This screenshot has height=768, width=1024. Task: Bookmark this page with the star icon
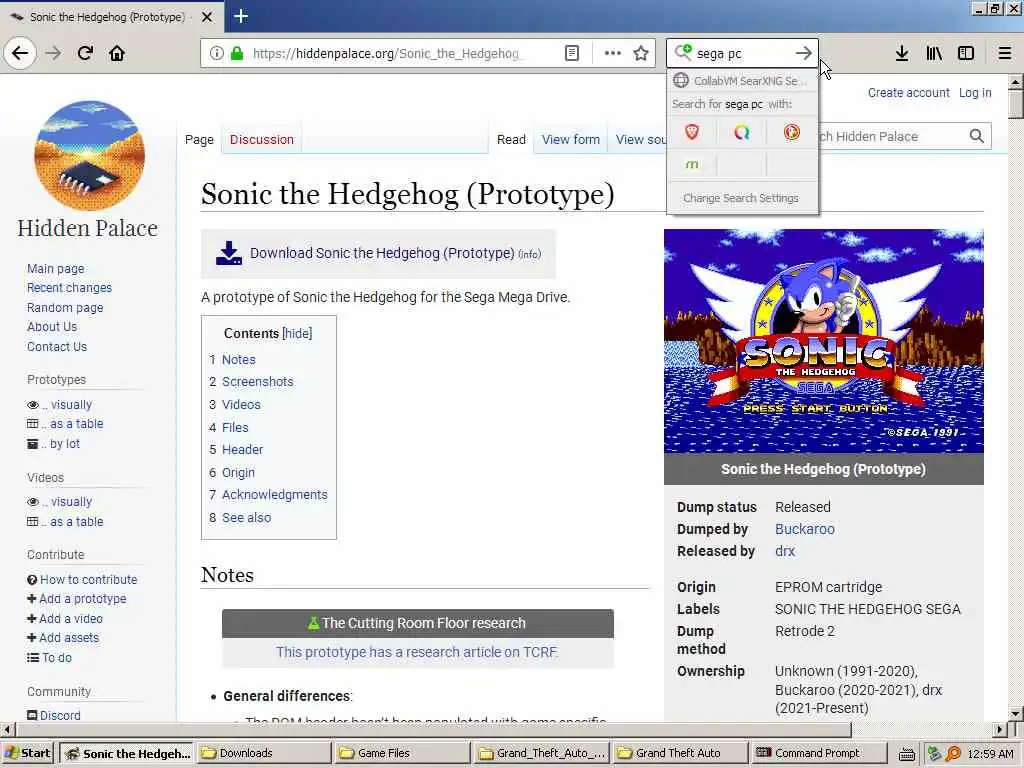coord(641,54)
